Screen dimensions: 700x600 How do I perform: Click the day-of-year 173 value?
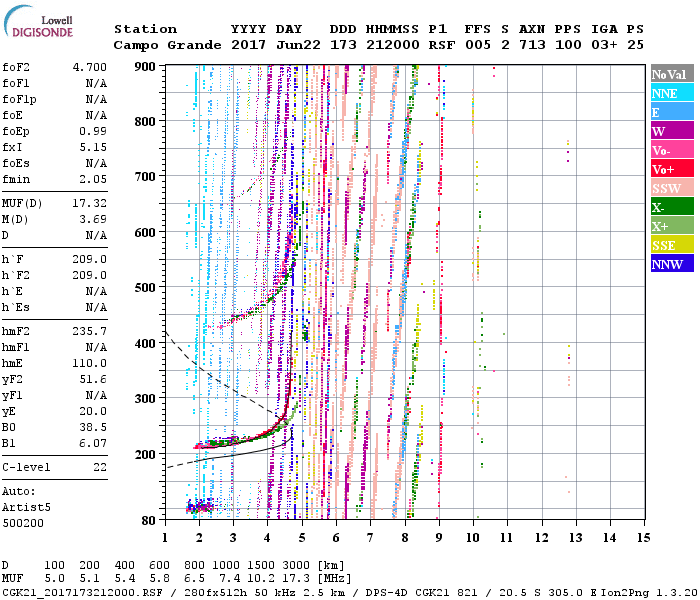point(343,45)
